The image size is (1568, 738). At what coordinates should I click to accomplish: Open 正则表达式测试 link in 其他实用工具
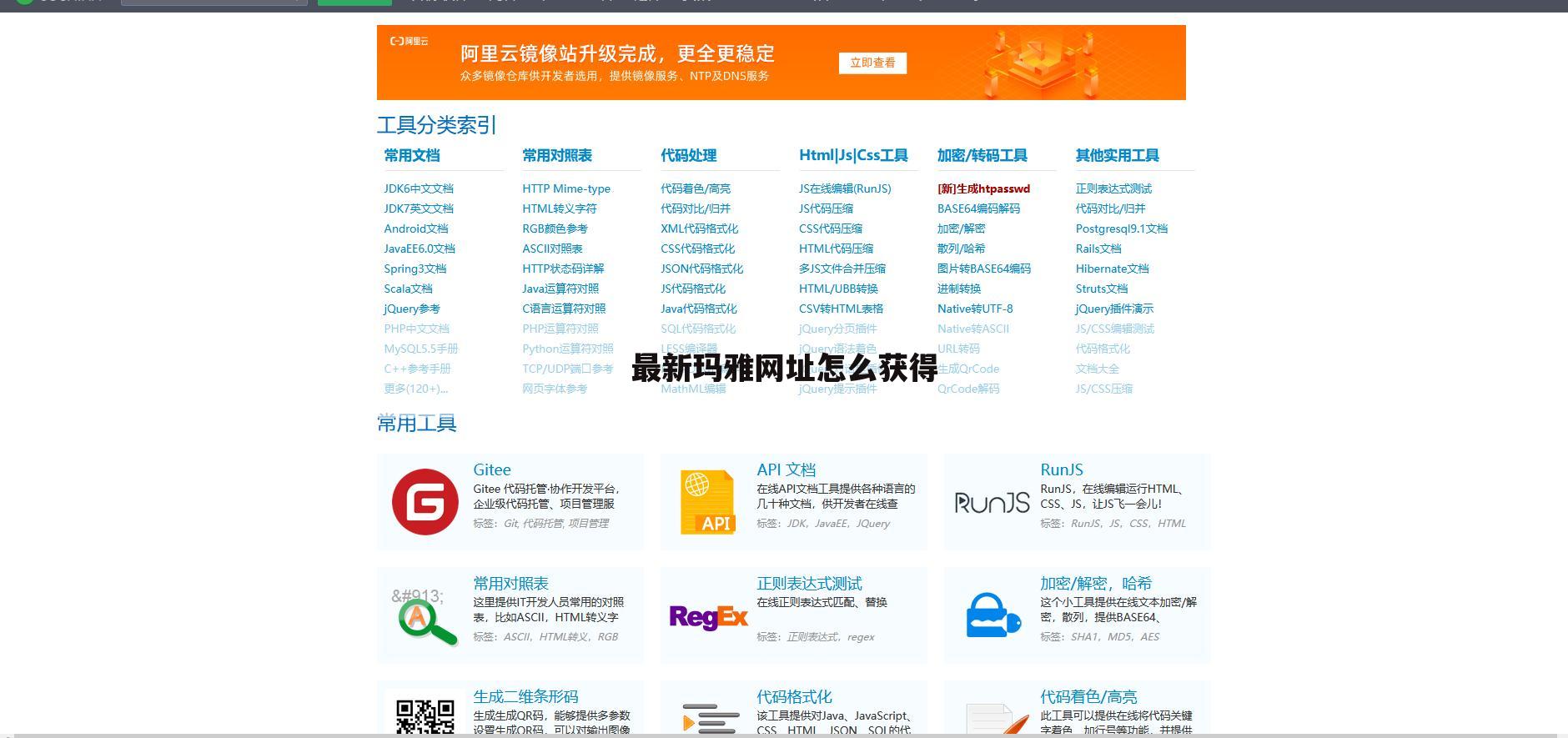1113,188
